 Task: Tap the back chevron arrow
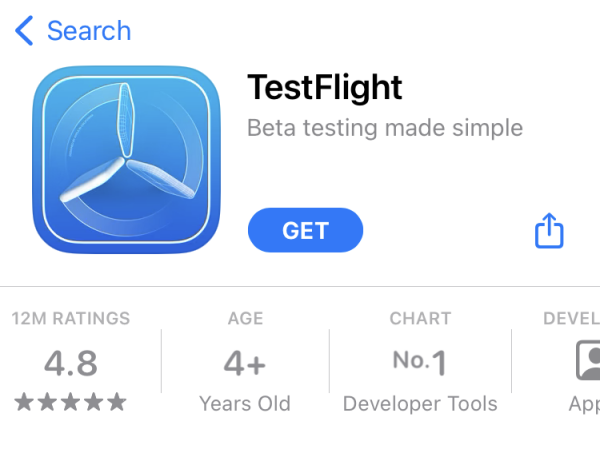click(x=24, y=31)
